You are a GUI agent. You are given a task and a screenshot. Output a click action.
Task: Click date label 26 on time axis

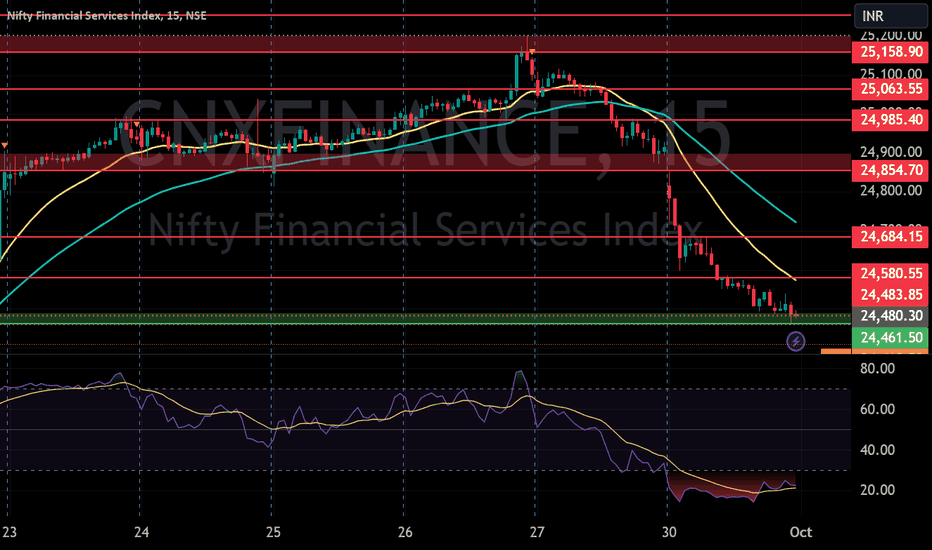coord(405,532)
